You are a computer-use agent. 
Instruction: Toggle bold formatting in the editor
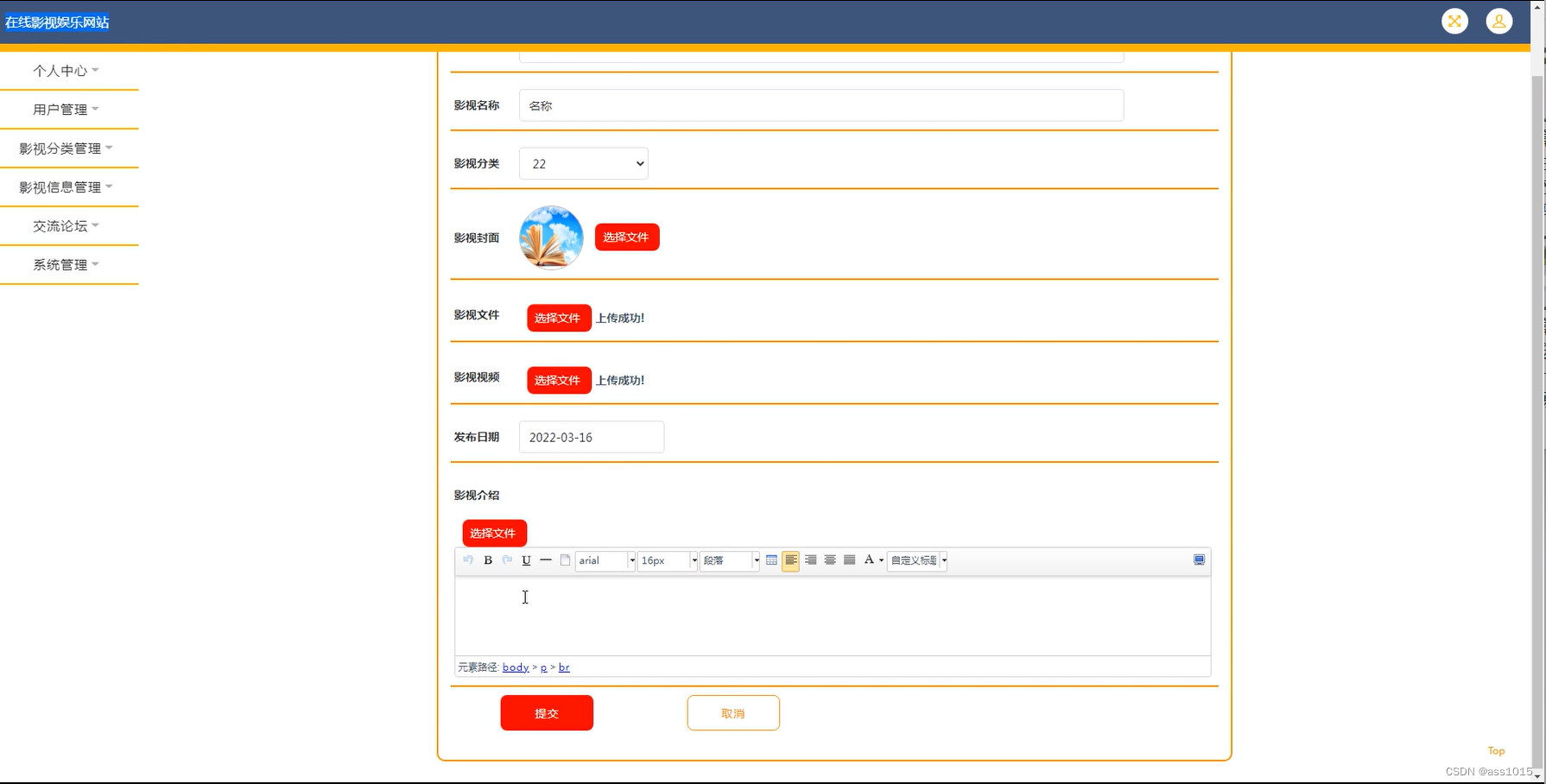[488, 560]
